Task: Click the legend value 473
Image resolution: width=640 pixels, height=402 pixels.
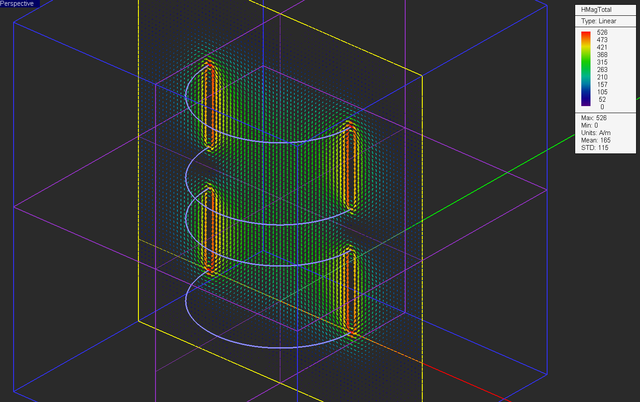Action: tap(602, 40)
